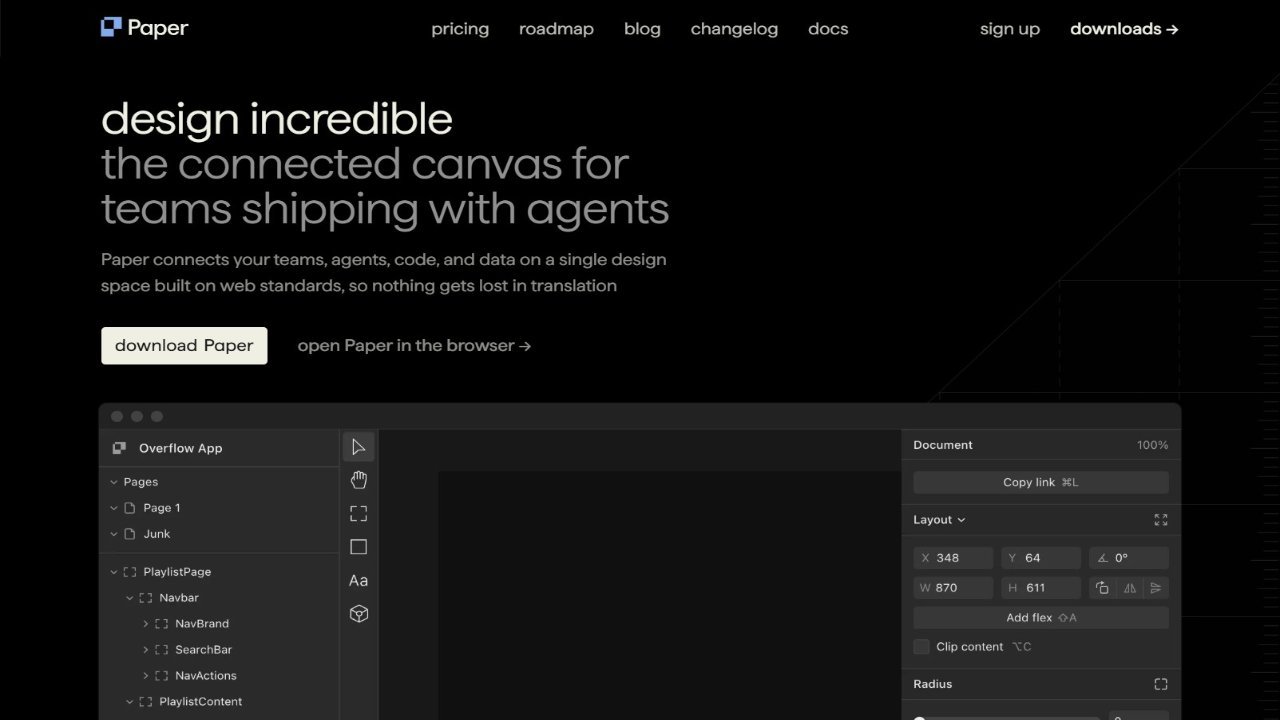Click the flip vertical icon
1280x720 pixels.
1156,588
